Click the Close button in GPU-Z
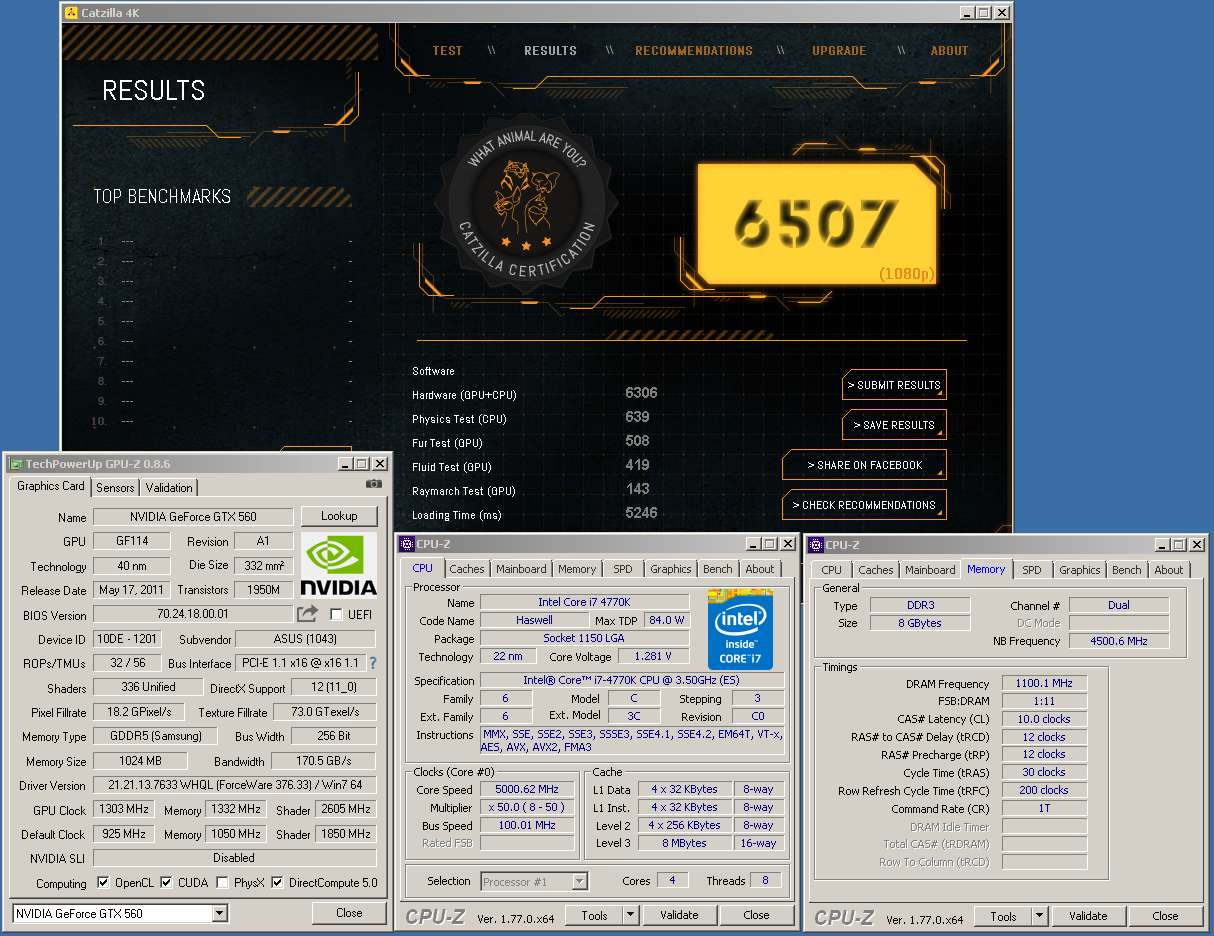The width and height of the screenshot is (1214, 936). (349, 913)
